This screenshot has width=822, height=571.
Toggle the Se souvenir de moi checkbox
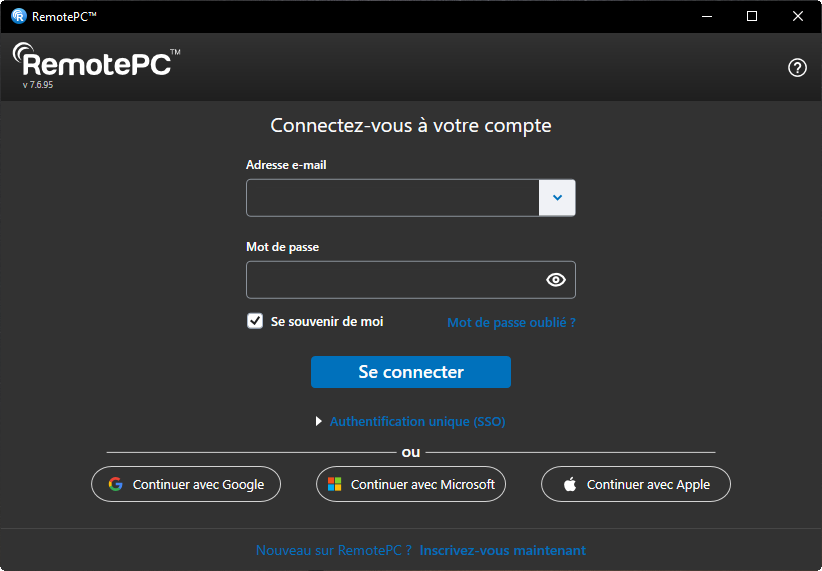(x=255, y=321)
